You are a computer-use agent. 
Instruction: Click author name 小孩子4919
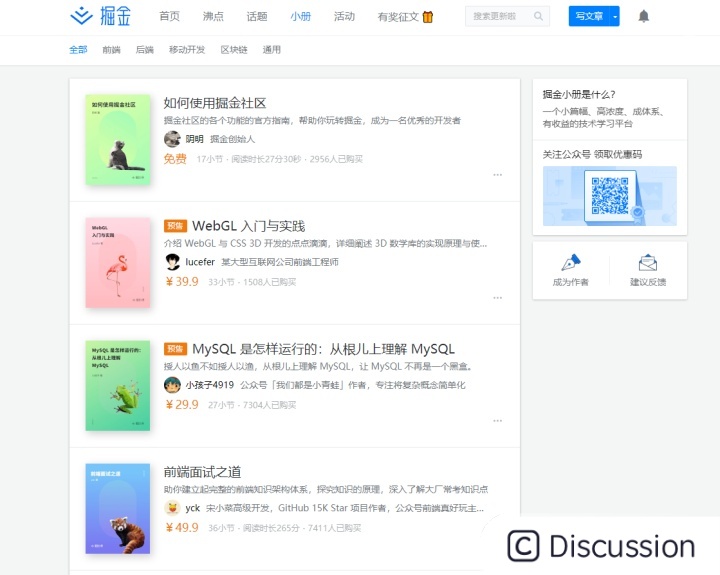point(209,385)
